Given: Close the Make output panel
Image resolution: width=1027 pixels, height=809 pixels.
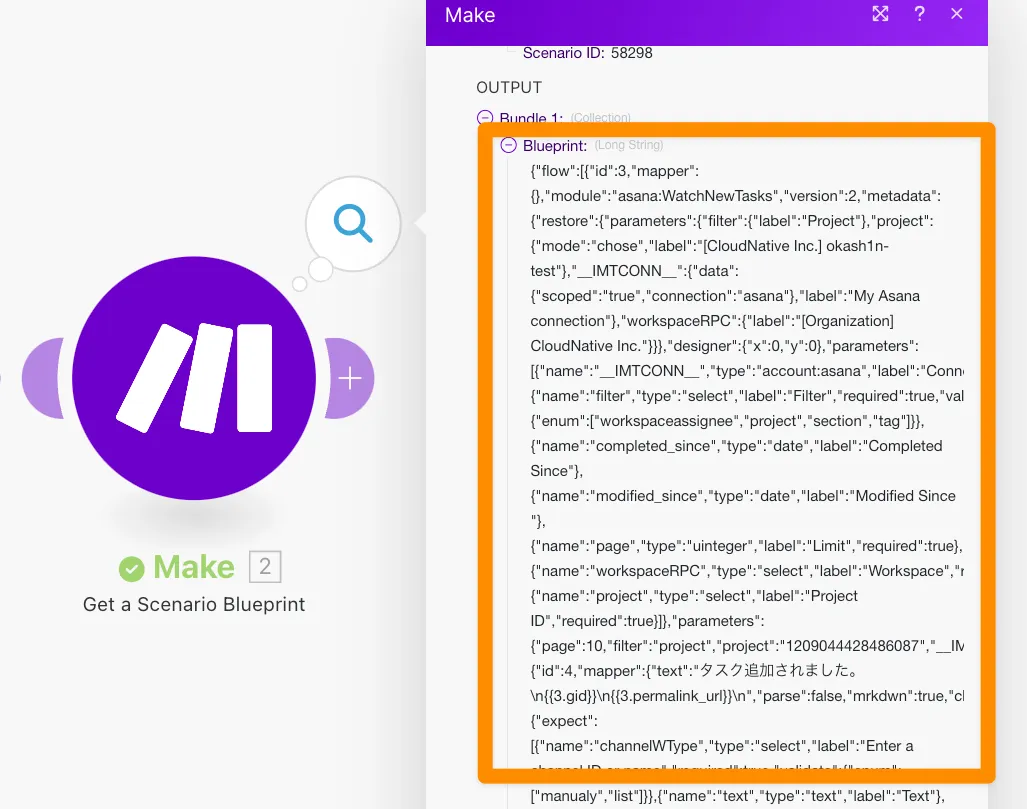Looking at the screenshot, I should pyautogui.click(x=957, y=14).
